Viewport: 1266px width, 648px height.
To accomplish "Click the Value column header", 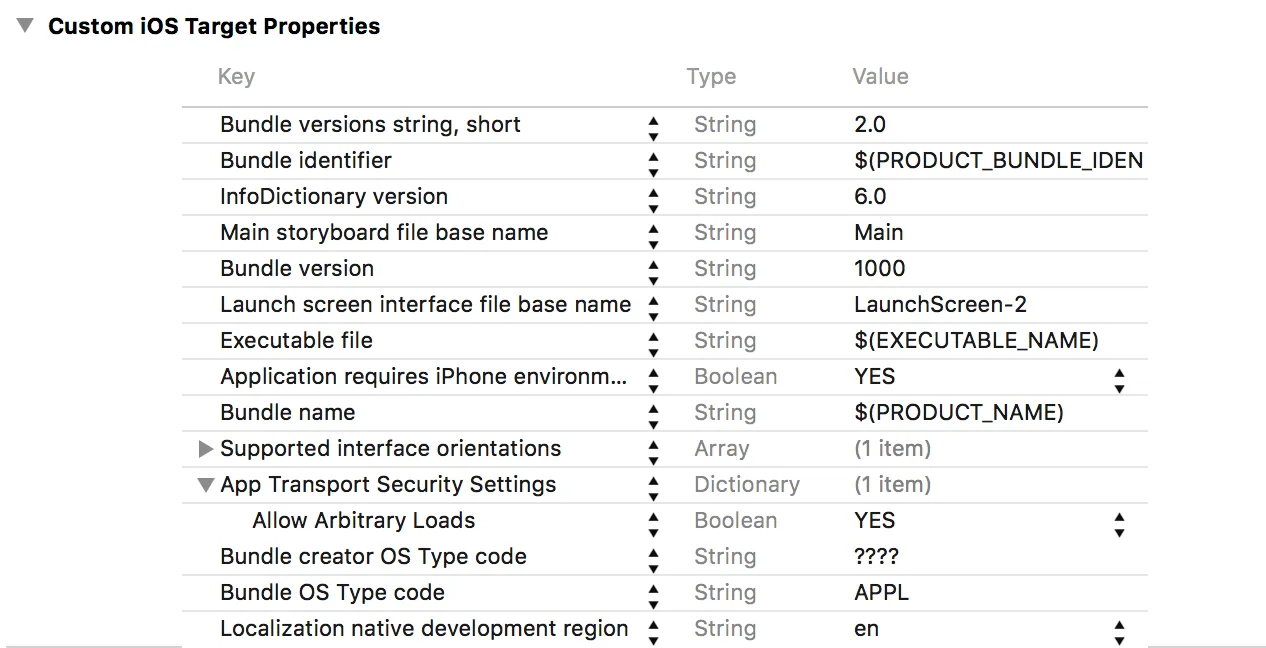I will [880, 77].
